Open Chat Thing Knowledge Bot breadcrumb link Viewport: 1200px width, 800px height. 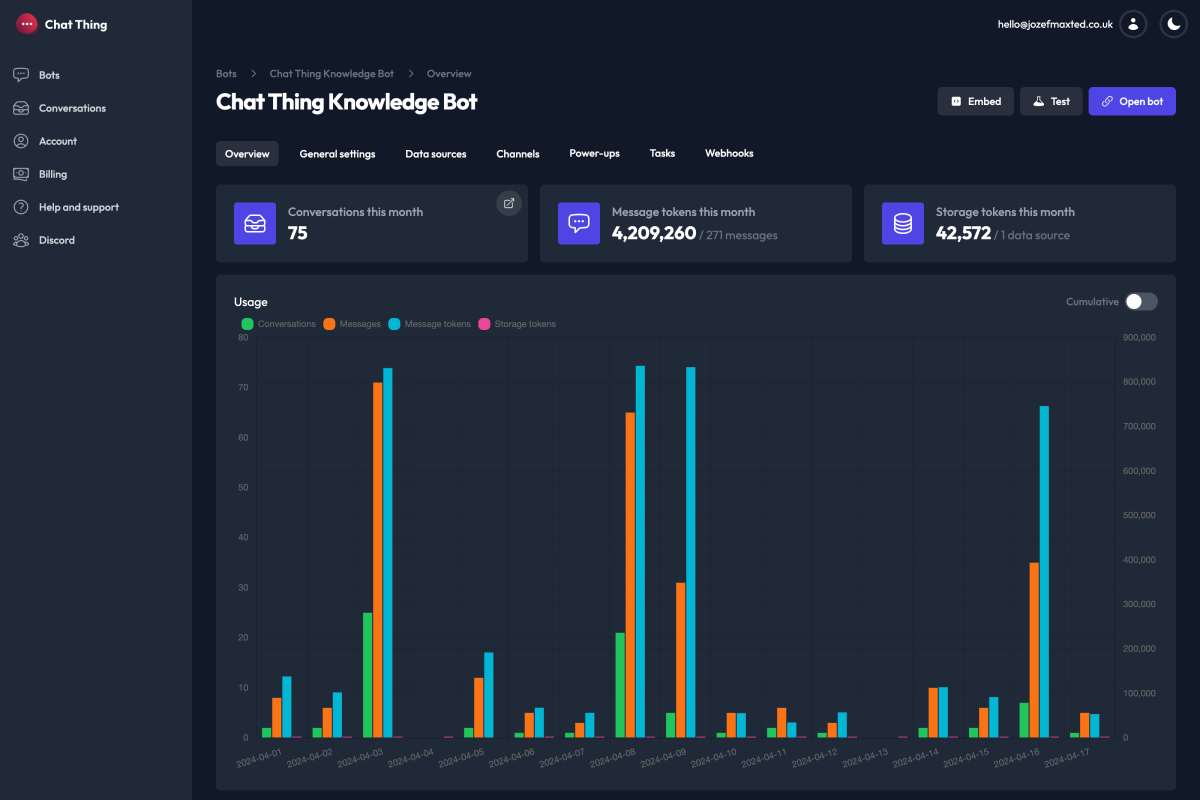coord(332,74)
